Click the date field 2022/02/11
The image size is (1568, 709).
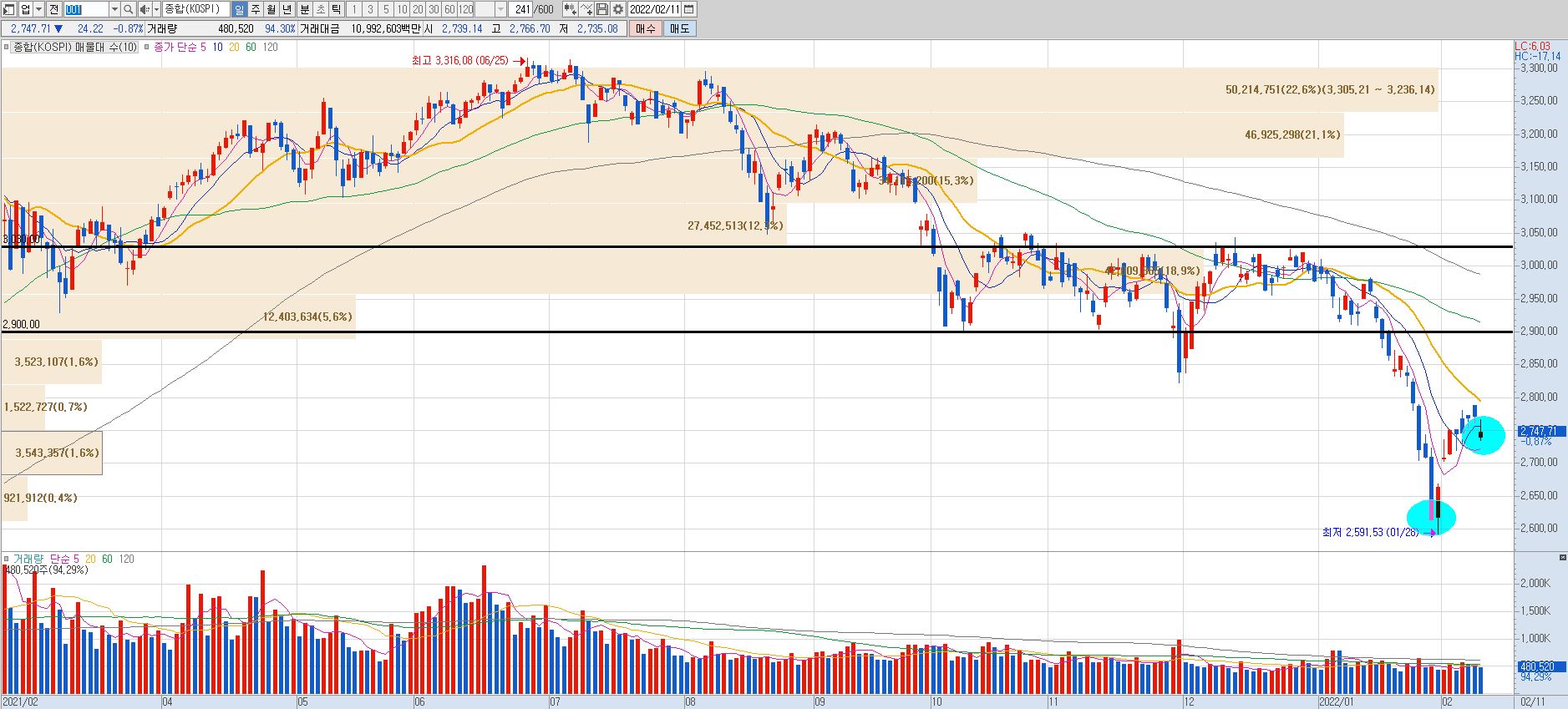(655, 9)
